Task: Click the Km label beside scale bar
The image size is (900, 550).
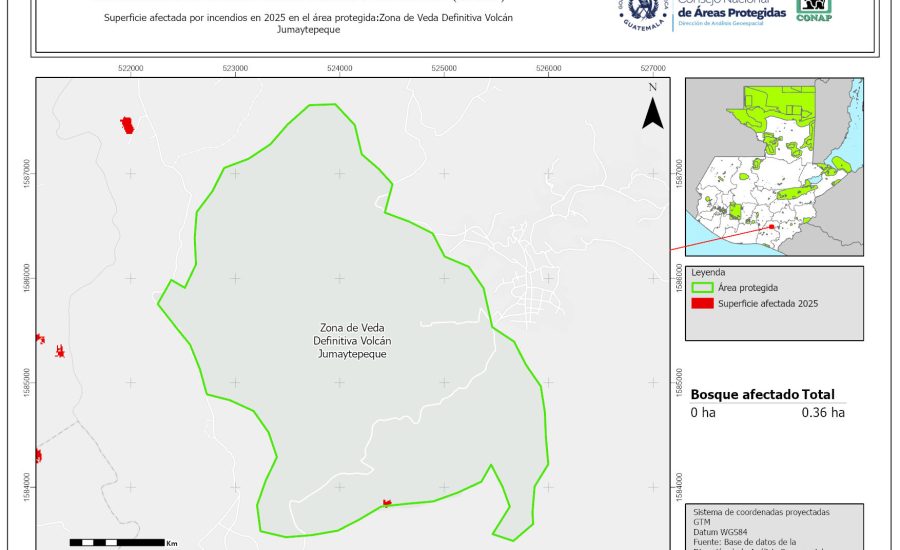Action: point(172,542)
